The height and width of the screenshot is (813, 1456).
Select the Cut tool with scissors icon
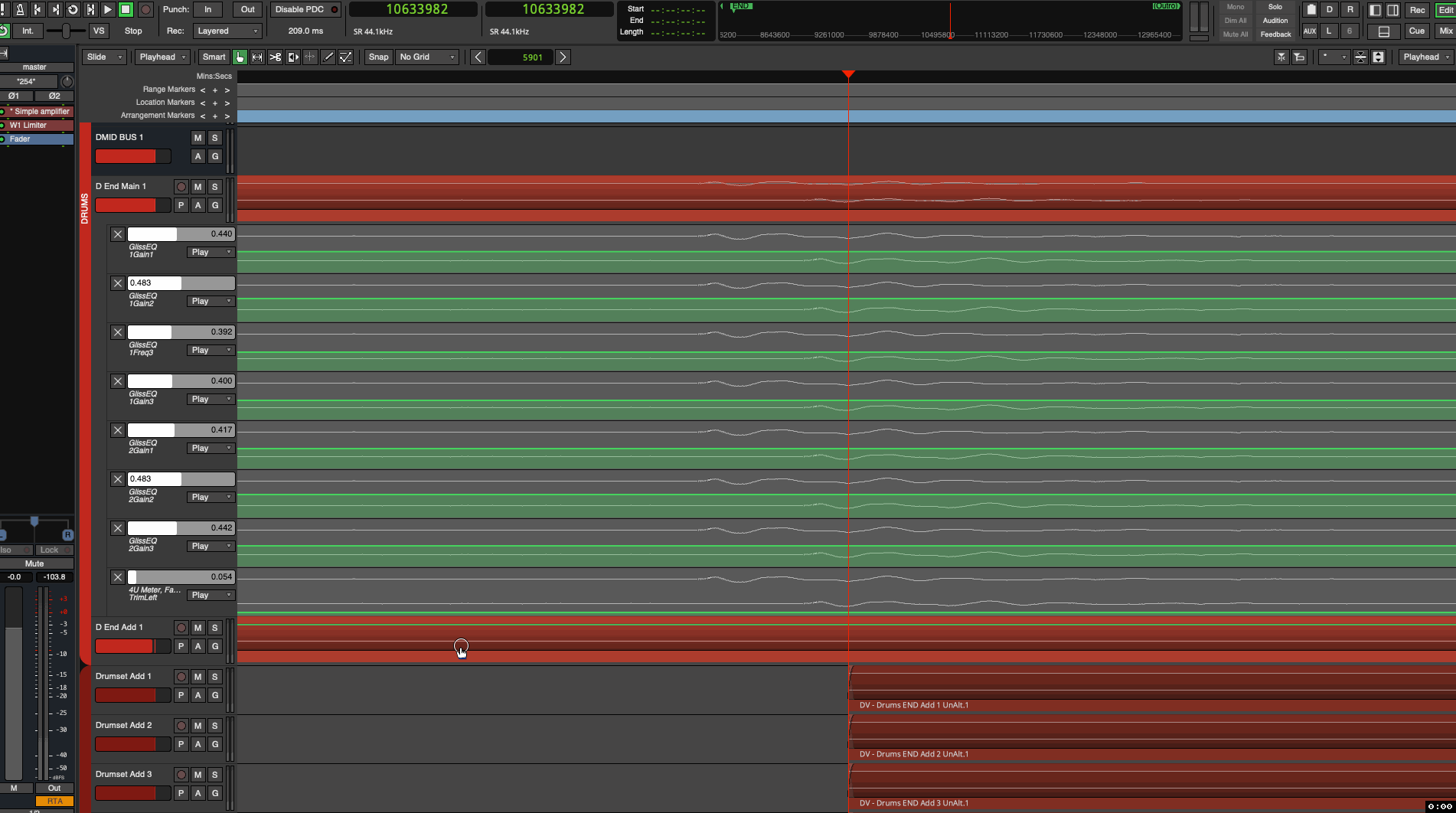click(275, 57)
